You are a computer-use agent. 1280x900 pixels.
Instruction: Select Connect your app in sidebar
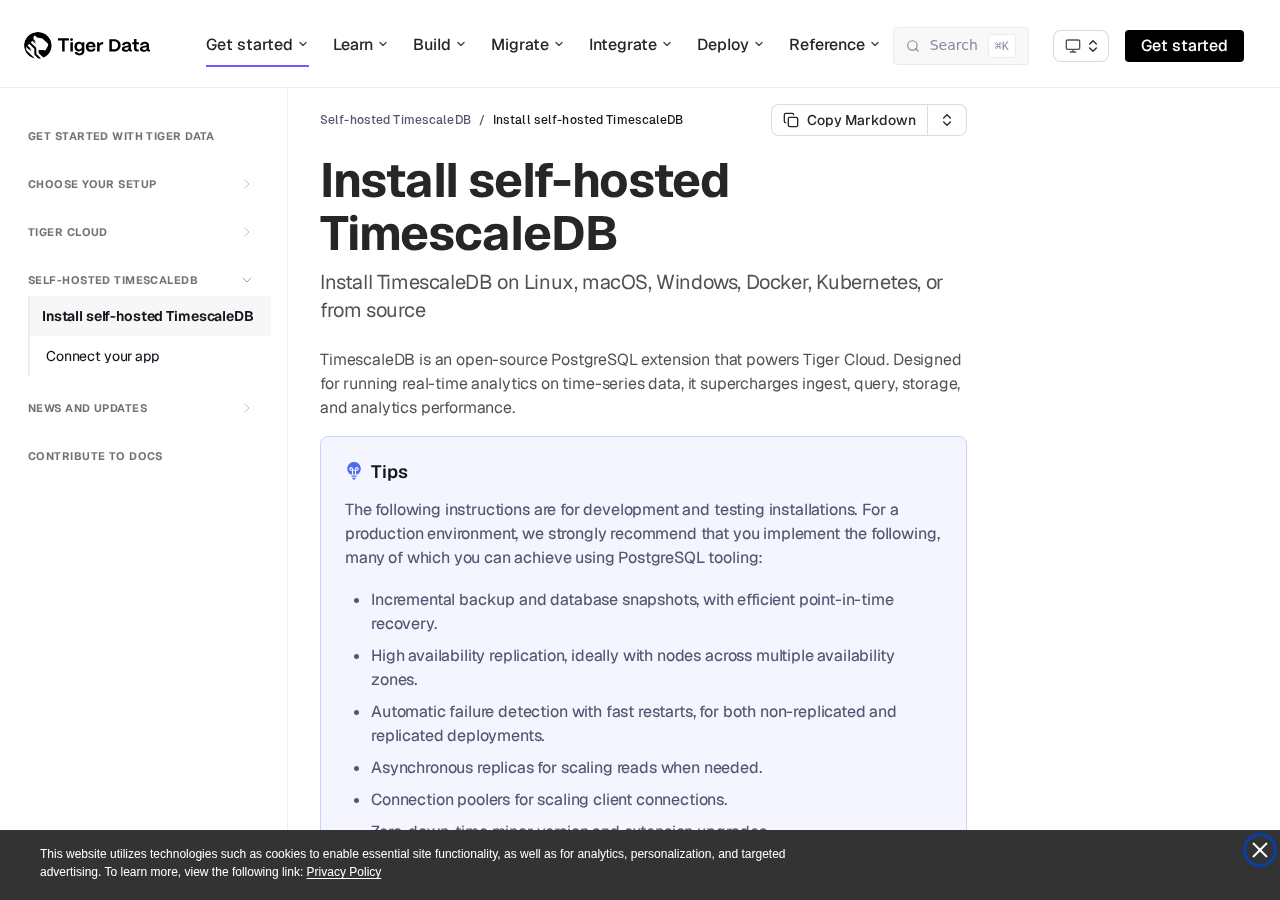click(x=103, y=356)
